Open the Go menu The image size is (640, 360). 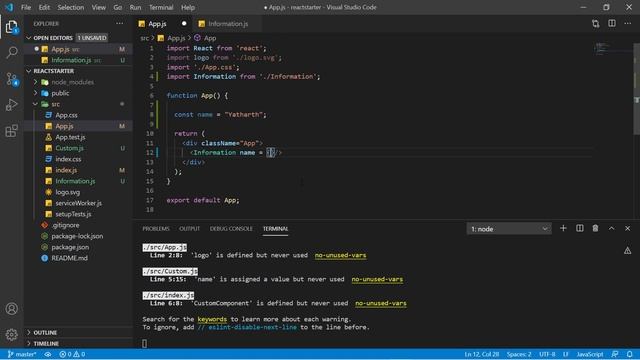pyautogui.click(x=118, y=7)
